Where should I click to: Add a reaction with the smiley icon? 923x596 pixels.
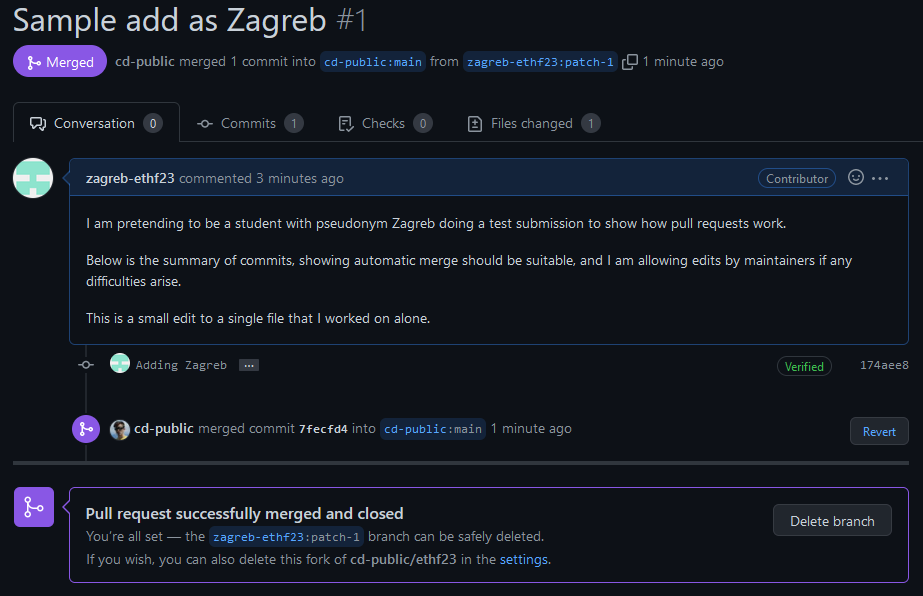point(855,178)
